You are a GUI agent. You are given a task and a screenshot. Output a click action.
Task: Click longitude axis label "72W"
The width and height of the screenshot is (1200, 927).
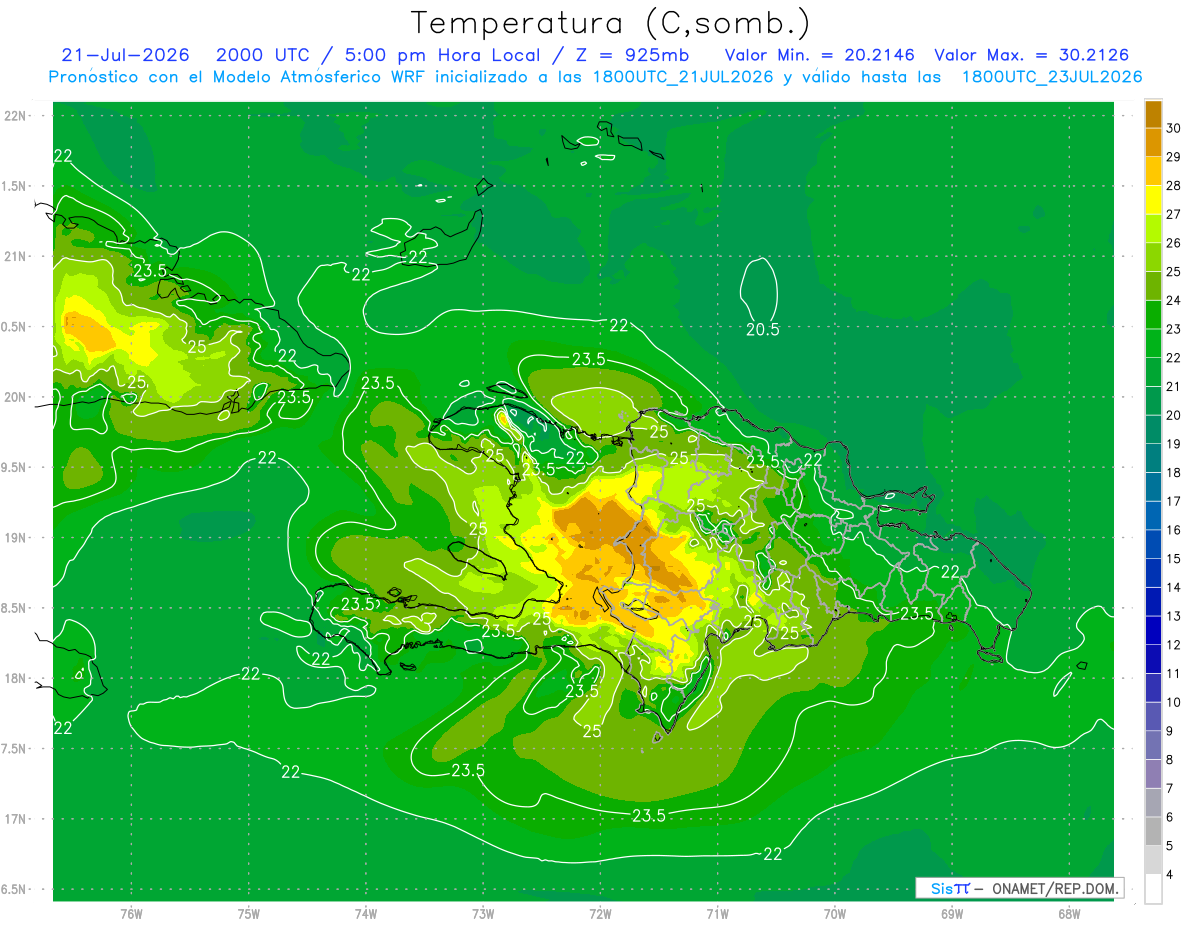600,914
